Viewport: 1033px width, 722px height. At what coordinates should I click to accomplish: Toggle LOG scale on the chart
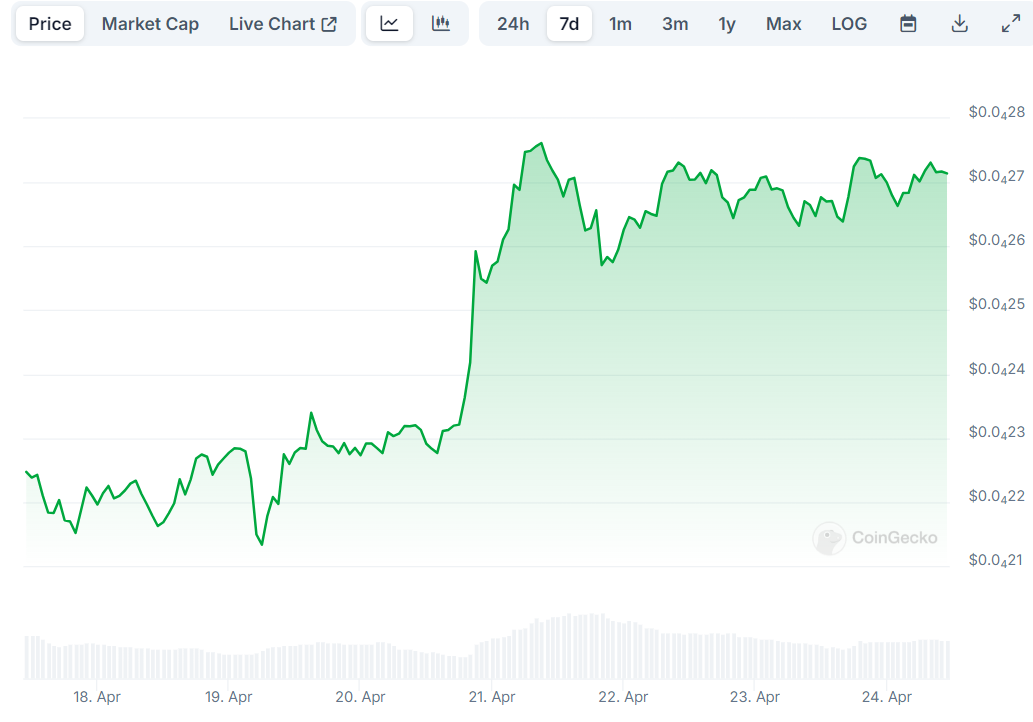pos(849,24)
